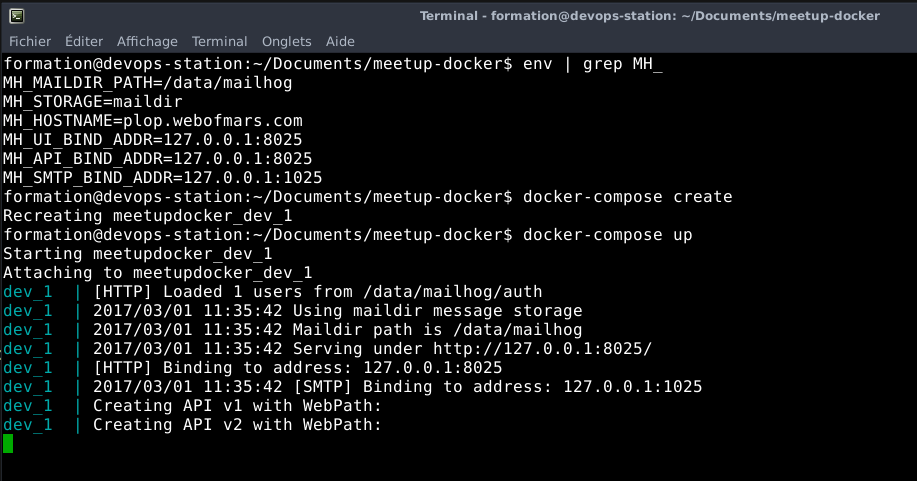The image size is (917, 481).
Task: Click the 'docker-compose create' command
Action: click(x=628, y=197)
